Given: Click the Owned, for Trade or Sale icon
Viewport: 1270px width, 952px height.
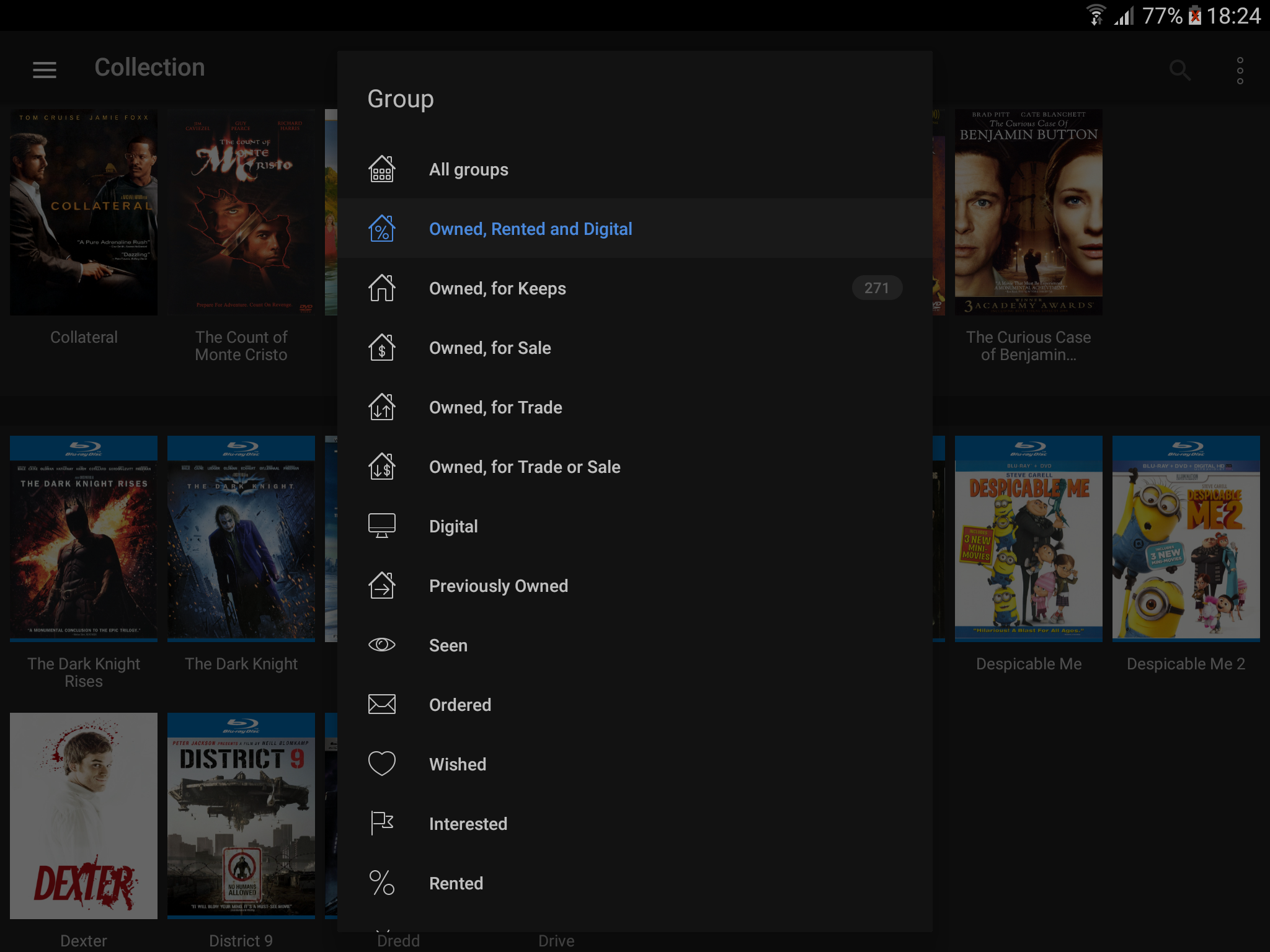Looking at the screenshot, I should (x=382, y=466).
